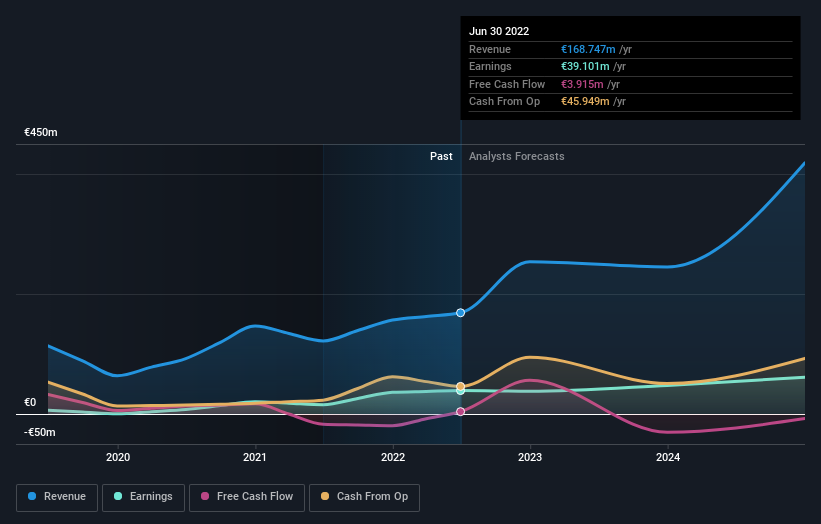Select the 2021 x-axis label

click(x=254, y=457)
